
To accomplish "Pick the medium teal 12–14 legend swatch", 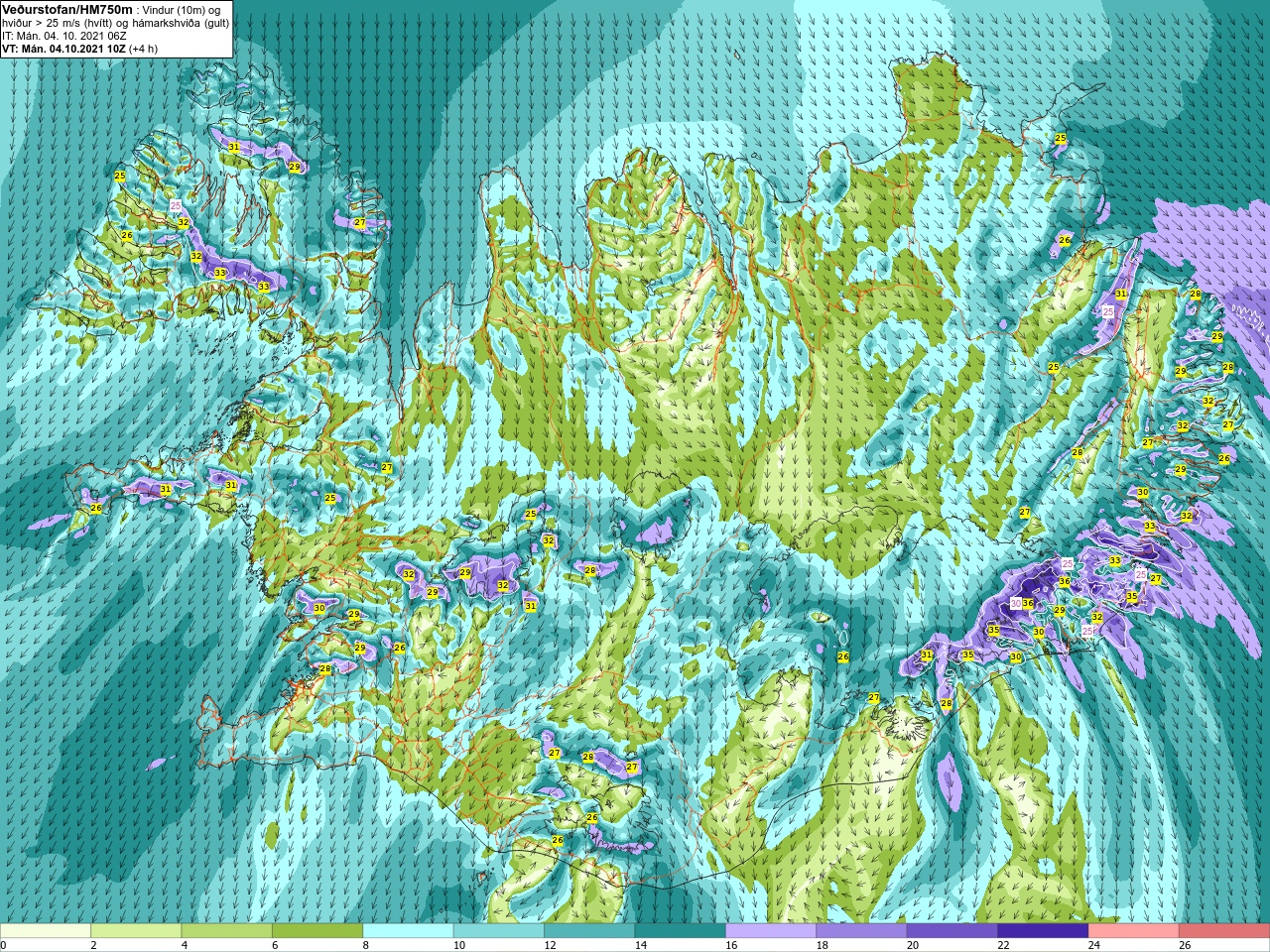I will tap(590, 931).
